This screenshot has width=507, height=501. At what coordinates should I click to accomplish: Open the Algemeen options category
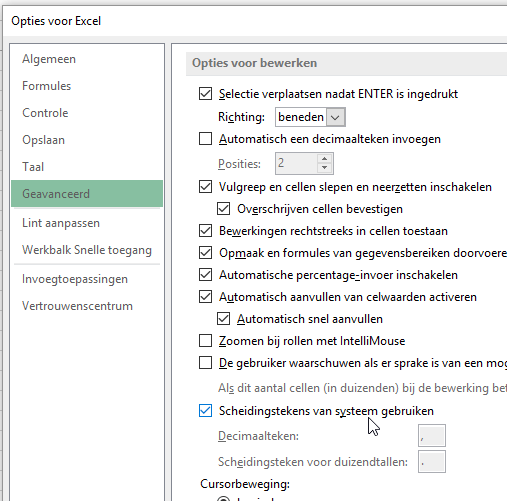[x=49, y=59]
